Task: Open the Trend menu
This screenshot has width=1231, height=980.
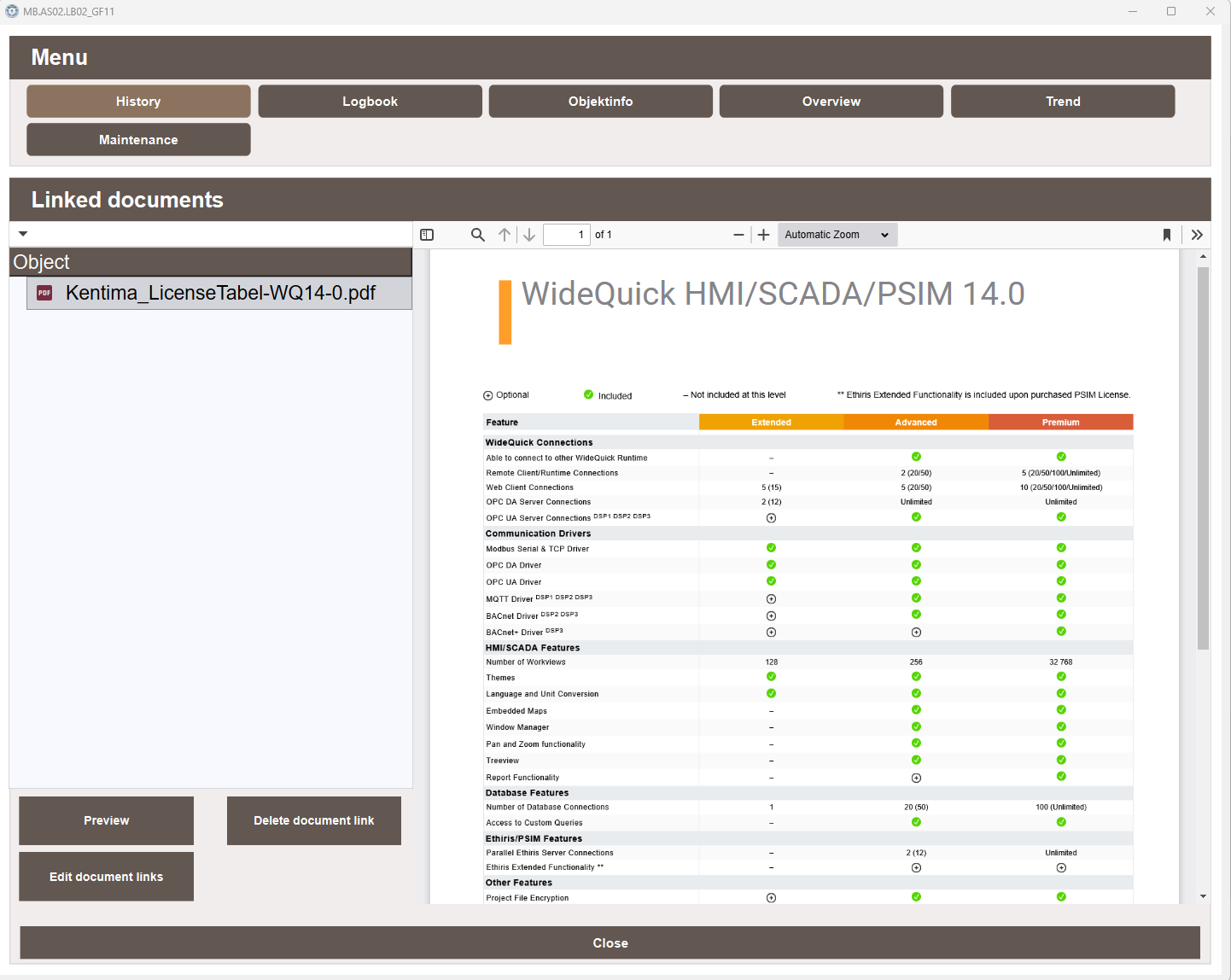Action: pyautogui.click(x=1063, y=101)
